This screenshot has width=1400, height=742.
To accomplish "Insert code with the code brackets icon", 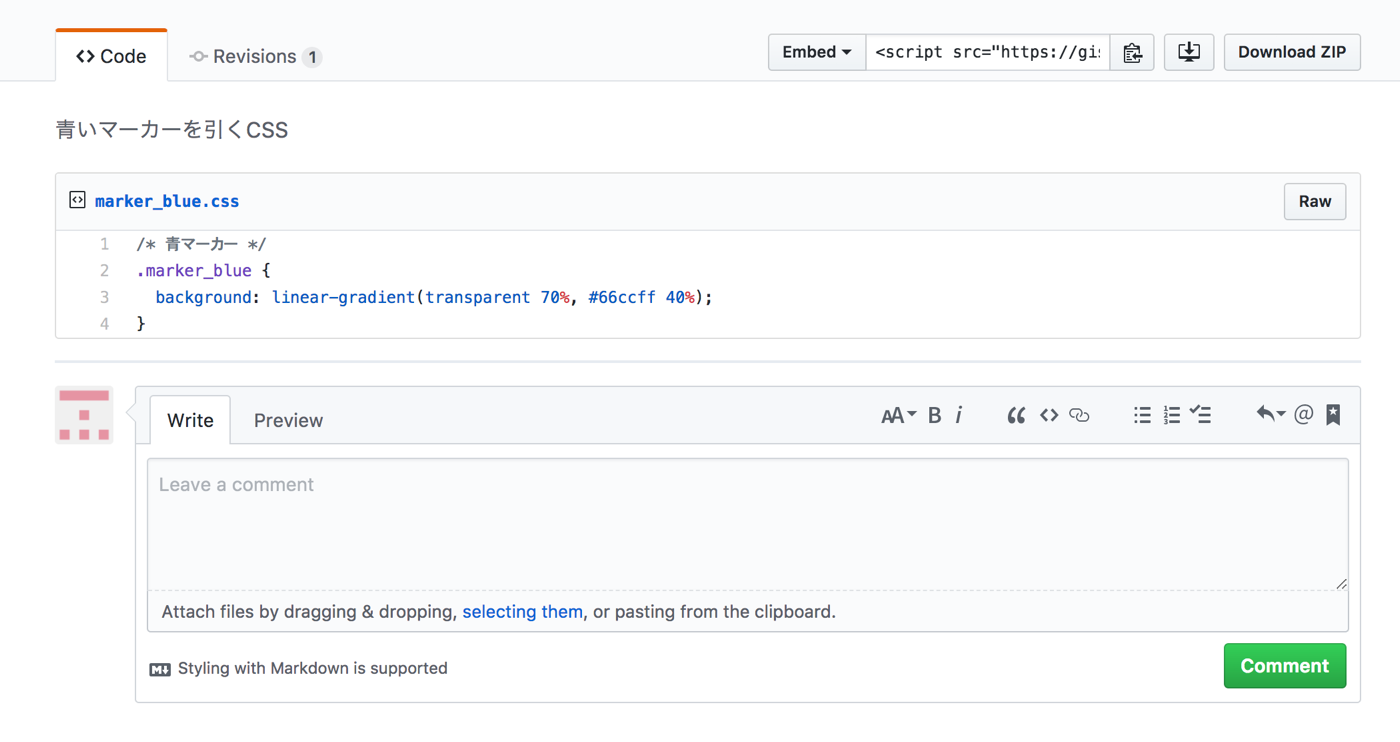I will [x=1048, y=415].
